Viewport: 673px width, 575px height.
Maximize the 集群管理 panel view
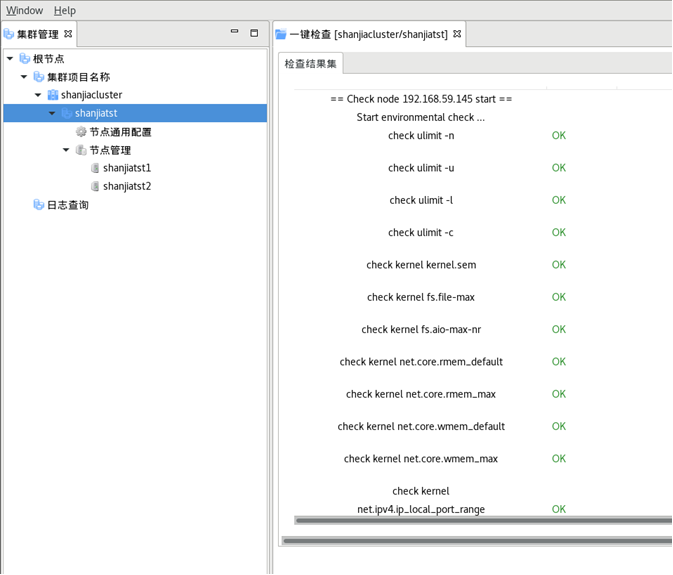click(x=254, y=32)
